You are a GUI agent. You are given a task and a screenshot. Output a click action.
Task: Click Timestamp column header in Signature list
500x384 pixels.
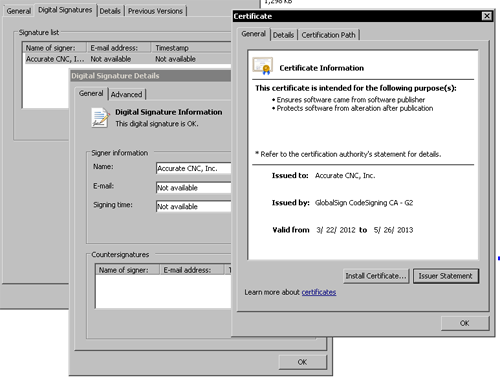[x=191, y=48]
